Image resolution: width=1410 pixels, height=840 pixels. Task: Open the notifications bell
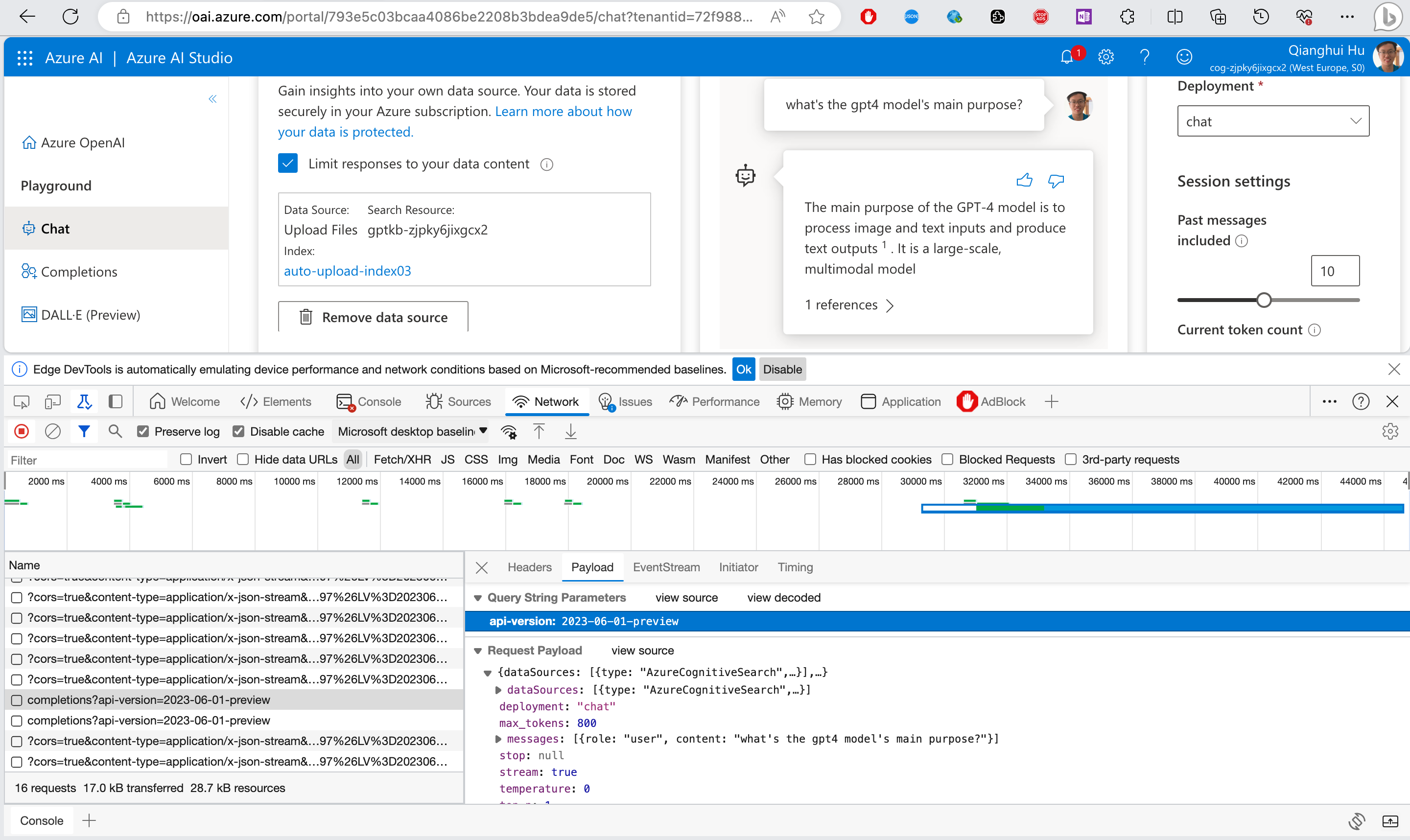pyautogui.click(x=1066, y=57)
